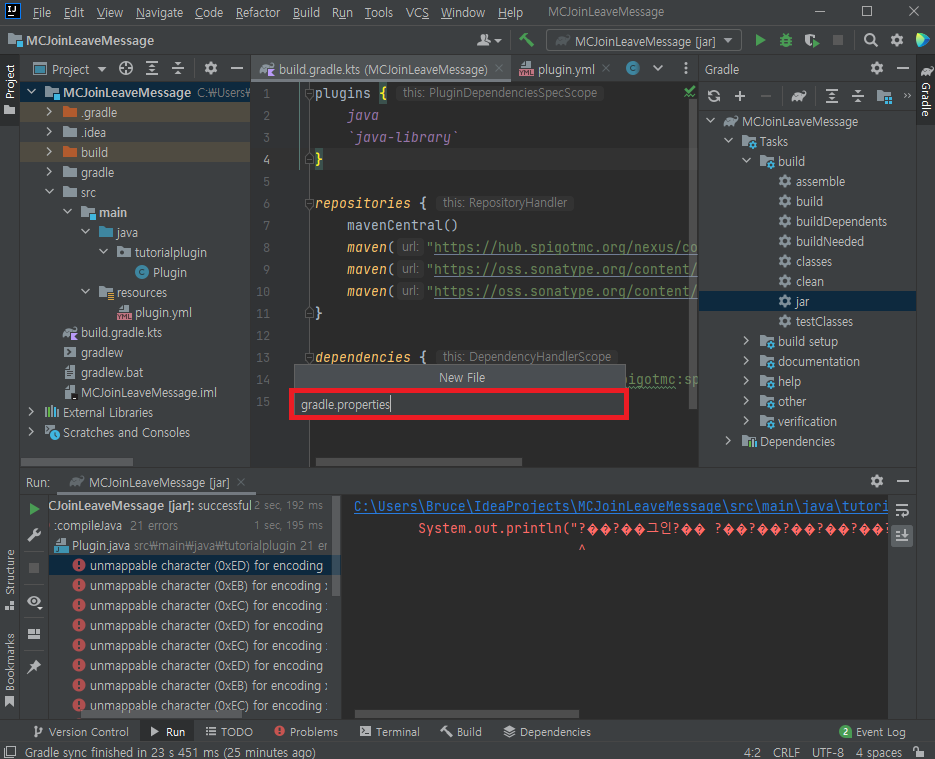Open the VCS menu
The height and width of the screenshot is (759, 935).
pyautogui.click(x=417, y=12)
